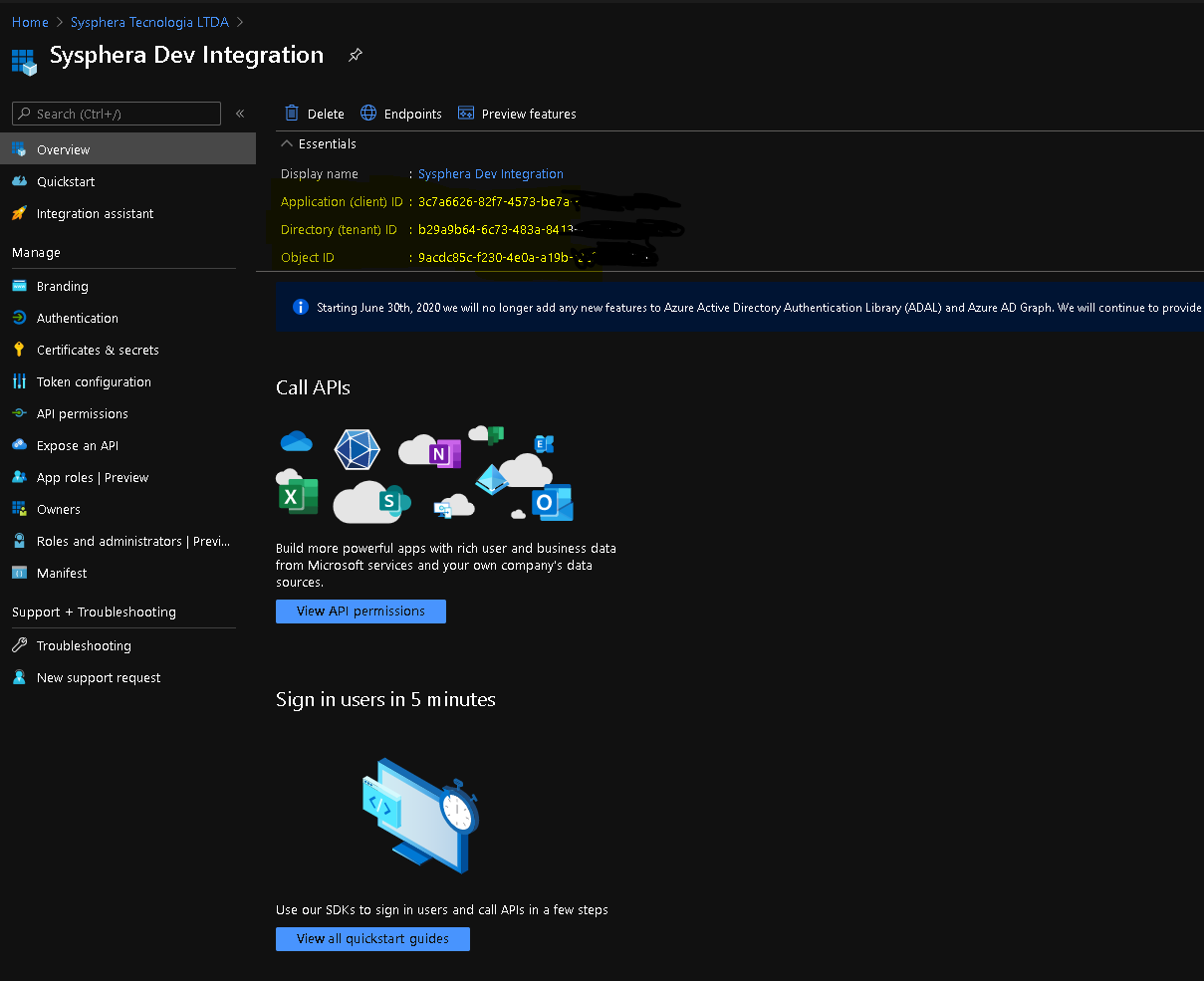Viewport: 1204px width, 981px height.
Task: Click the Manage section header
Action: coord(36,253)
